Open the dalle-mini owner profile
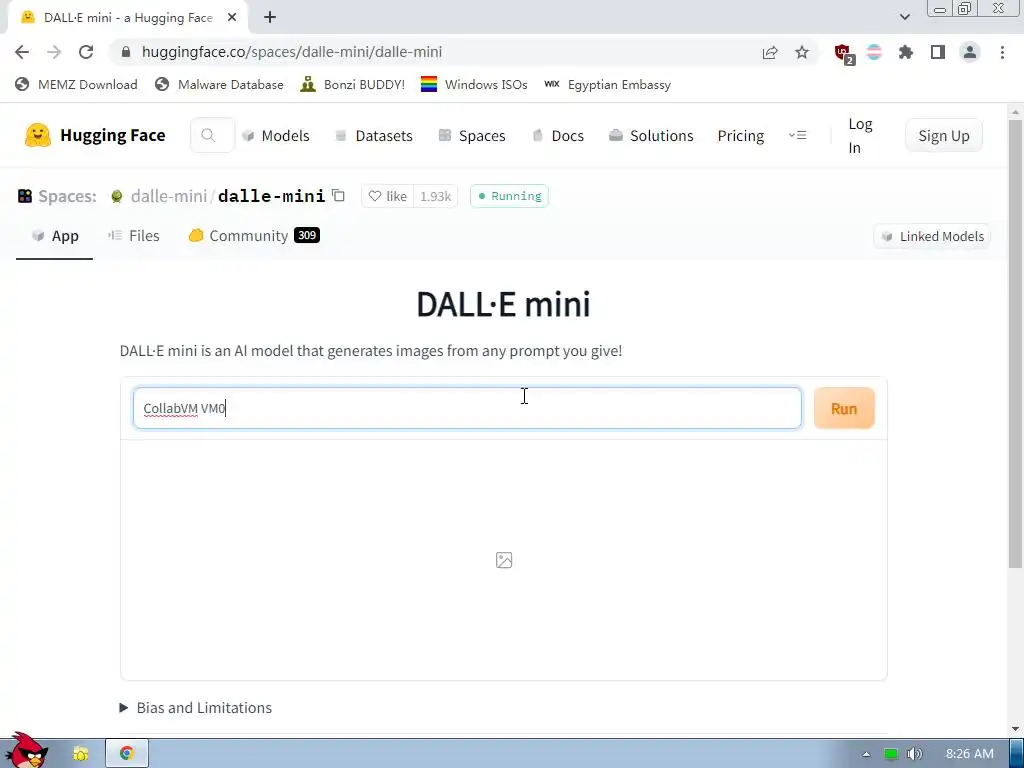This screenshot has height=768, width=1024. tap(168, 196)
